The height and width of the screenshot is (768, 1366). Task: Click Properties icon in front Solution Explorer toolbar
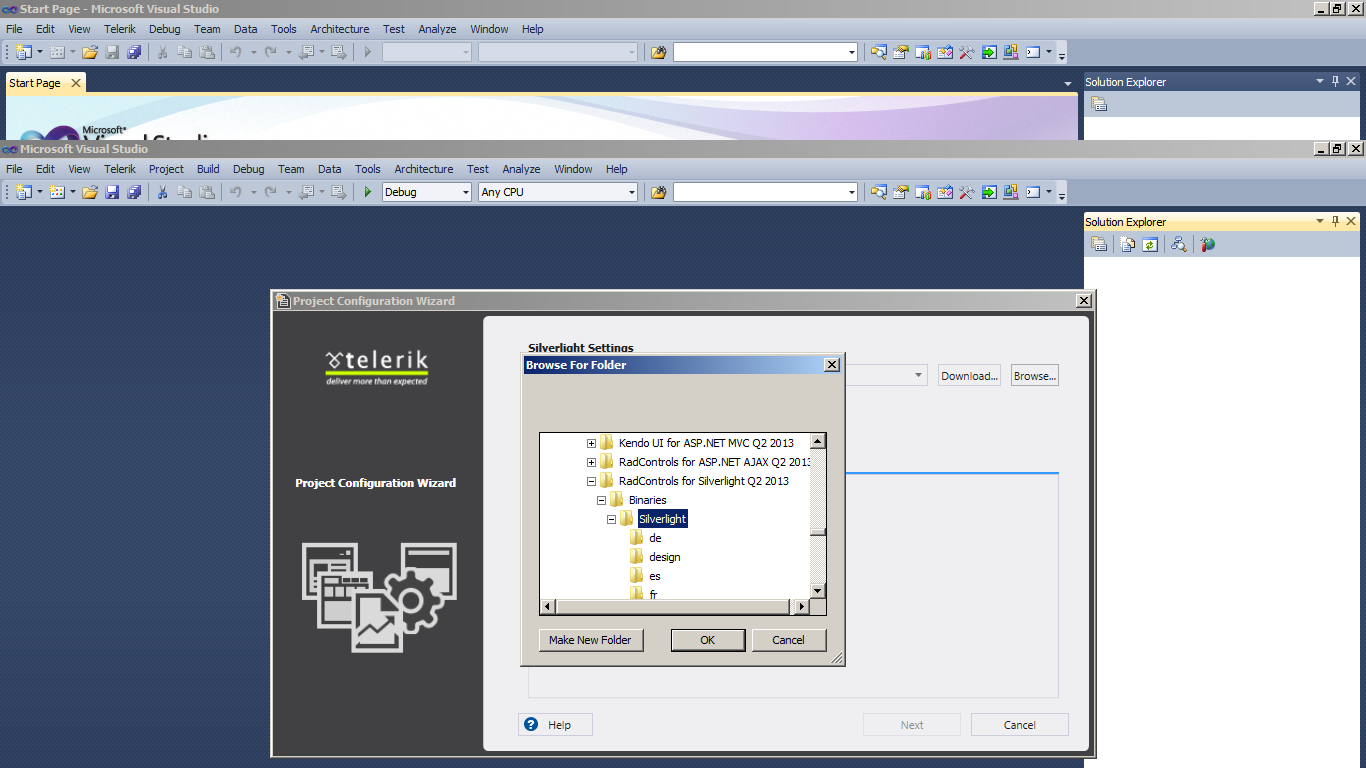click(1099, 244)
